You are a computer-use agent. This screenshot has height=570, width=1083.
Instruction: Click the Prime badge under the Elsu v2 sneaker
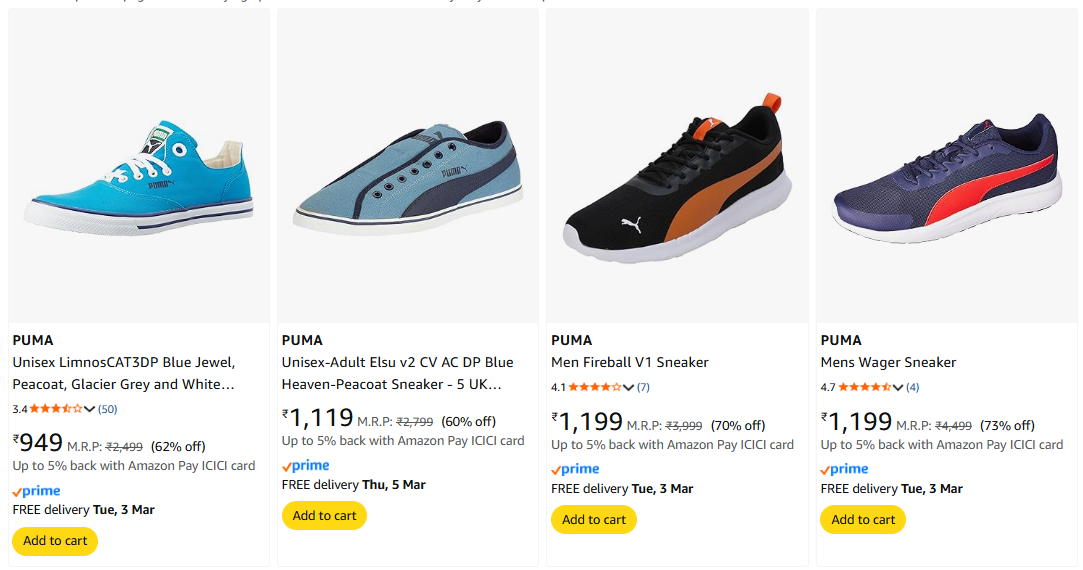pyautogui.click(x=306, y=466)
